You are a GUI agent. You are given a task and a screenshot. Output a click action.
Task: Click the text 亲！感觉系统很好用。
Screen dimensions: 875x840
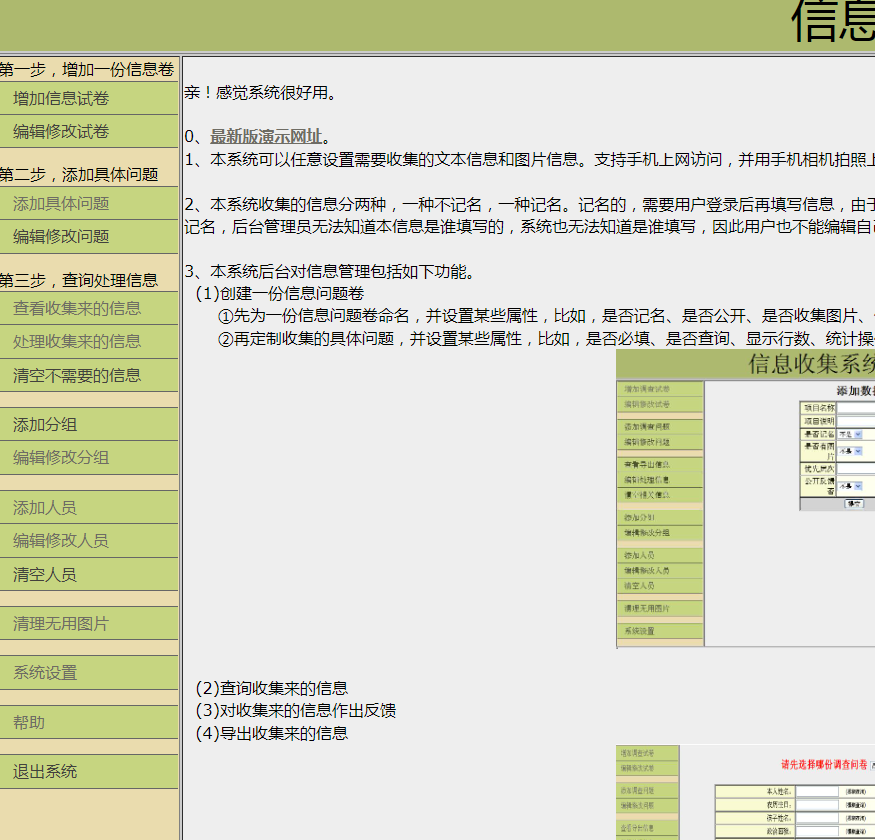pos(262,92)
